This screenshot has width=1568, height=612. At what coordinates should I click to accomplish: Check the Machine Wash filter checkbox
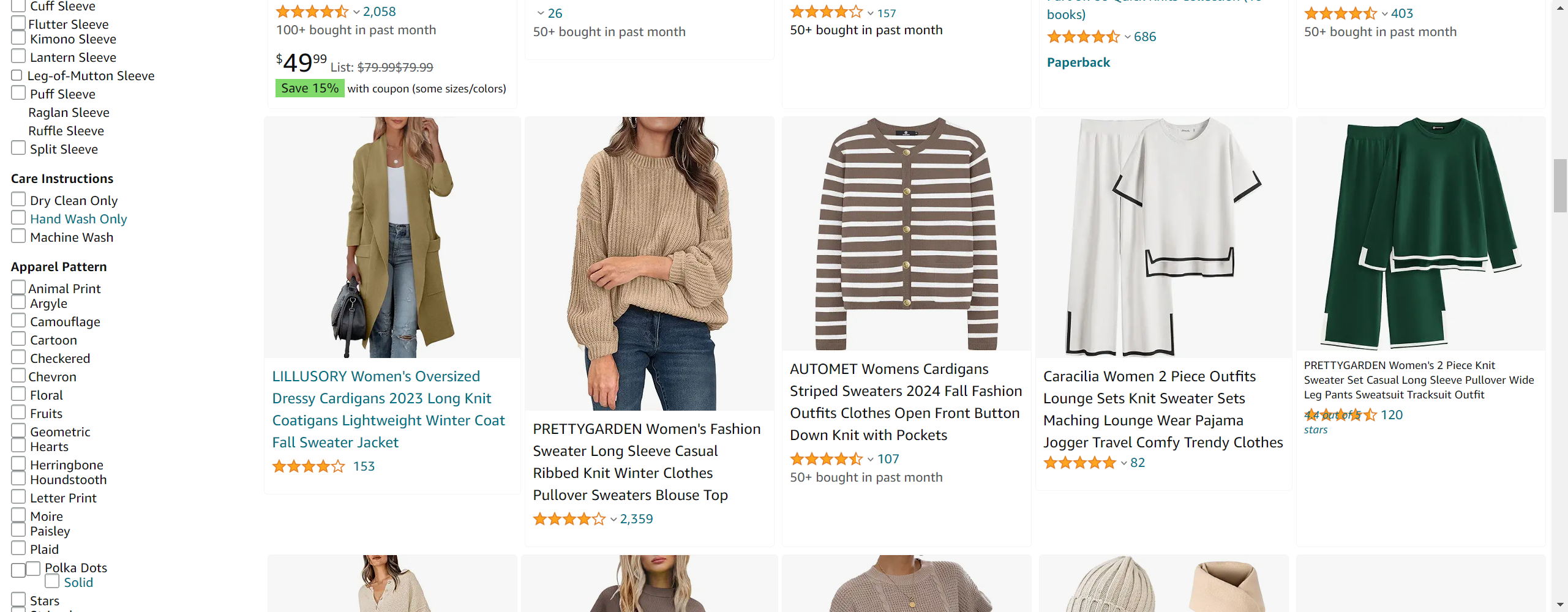[x=18, y=236]
